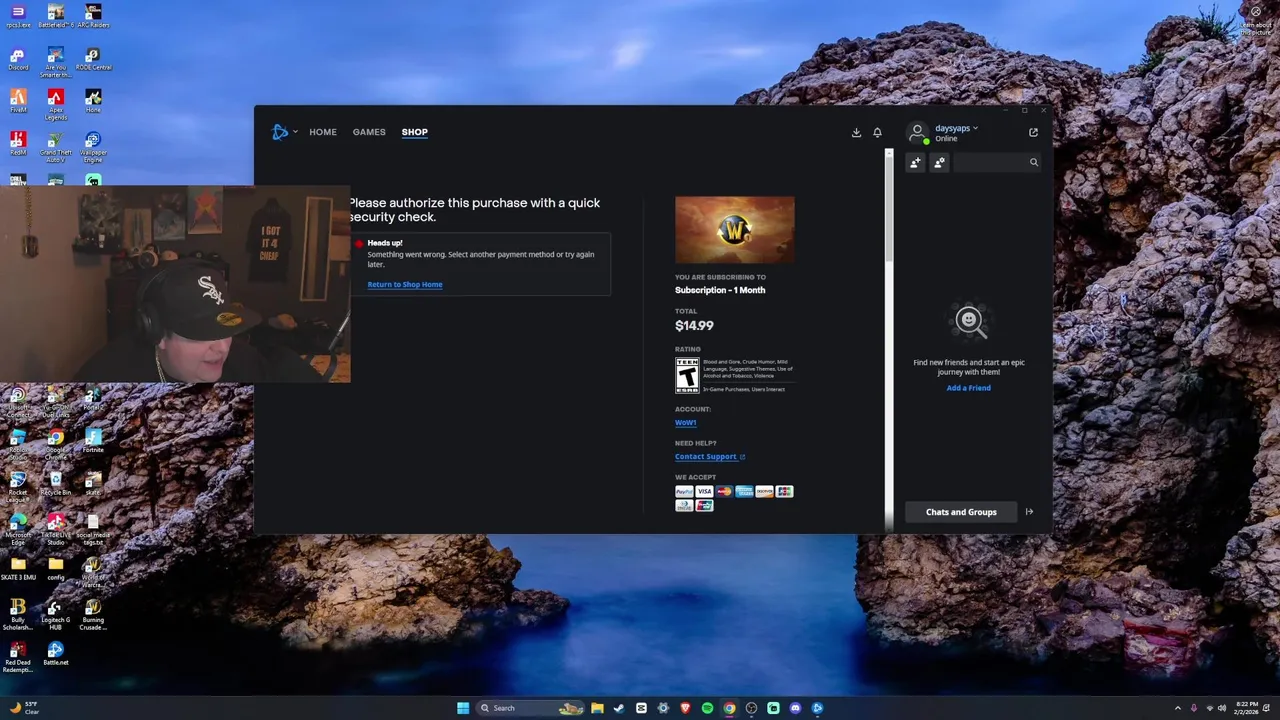This screenshot has width=1280, height=720.
Task: Click the taskbar Search box
Action: coord(530,708)
